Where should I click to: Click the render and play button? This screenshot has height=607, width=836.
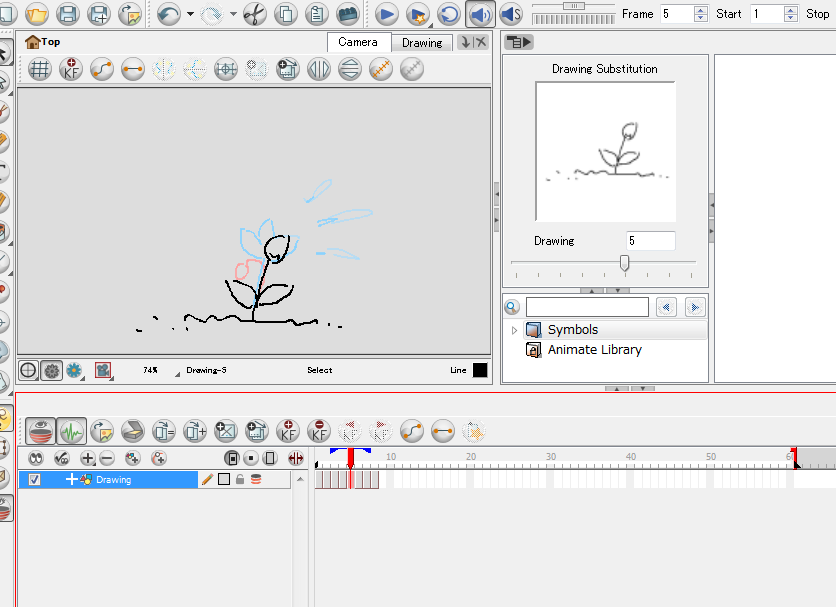(x=418, y=14)
